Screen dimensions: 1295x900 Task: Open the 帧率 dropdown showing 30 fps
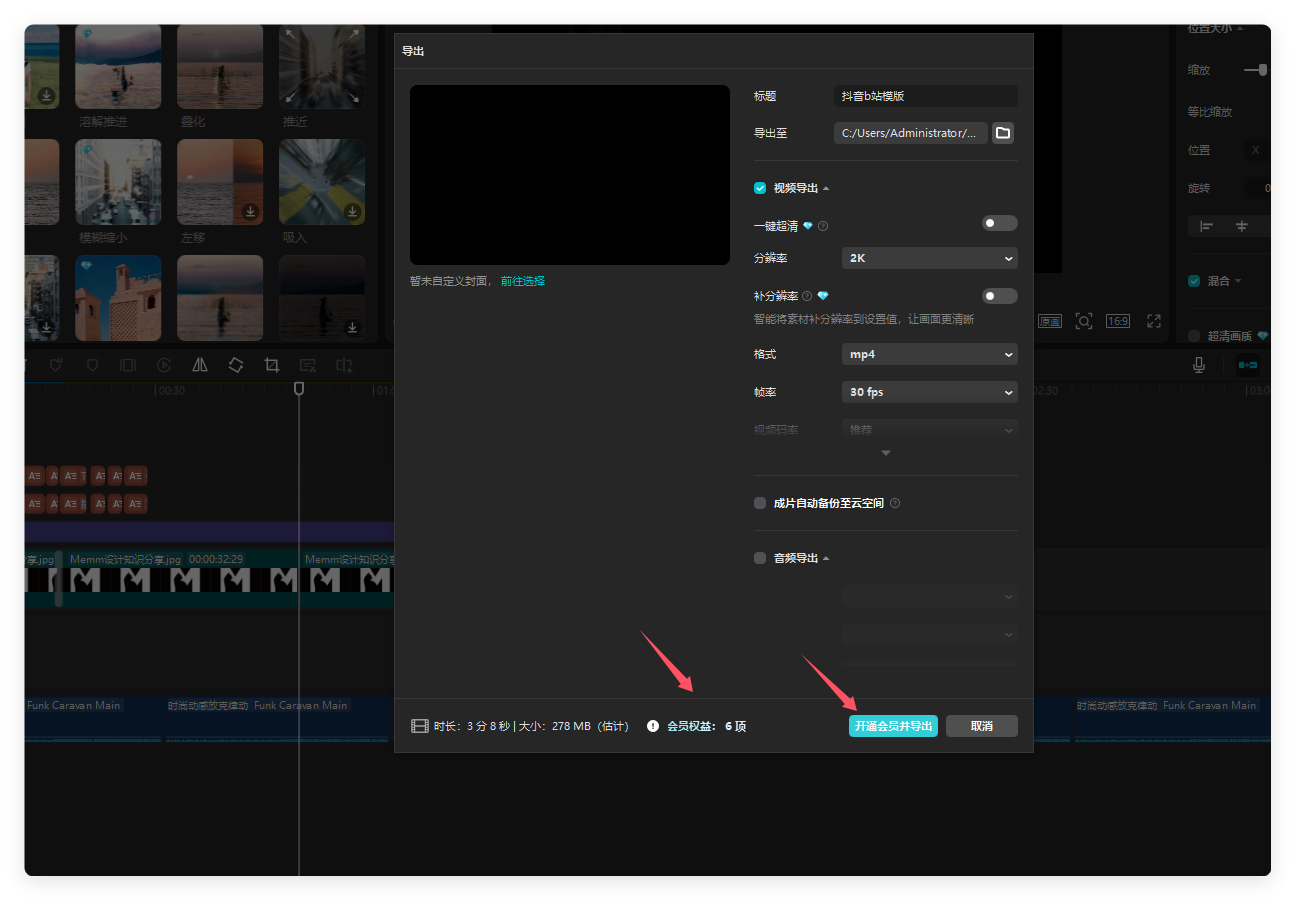(929, 392)
